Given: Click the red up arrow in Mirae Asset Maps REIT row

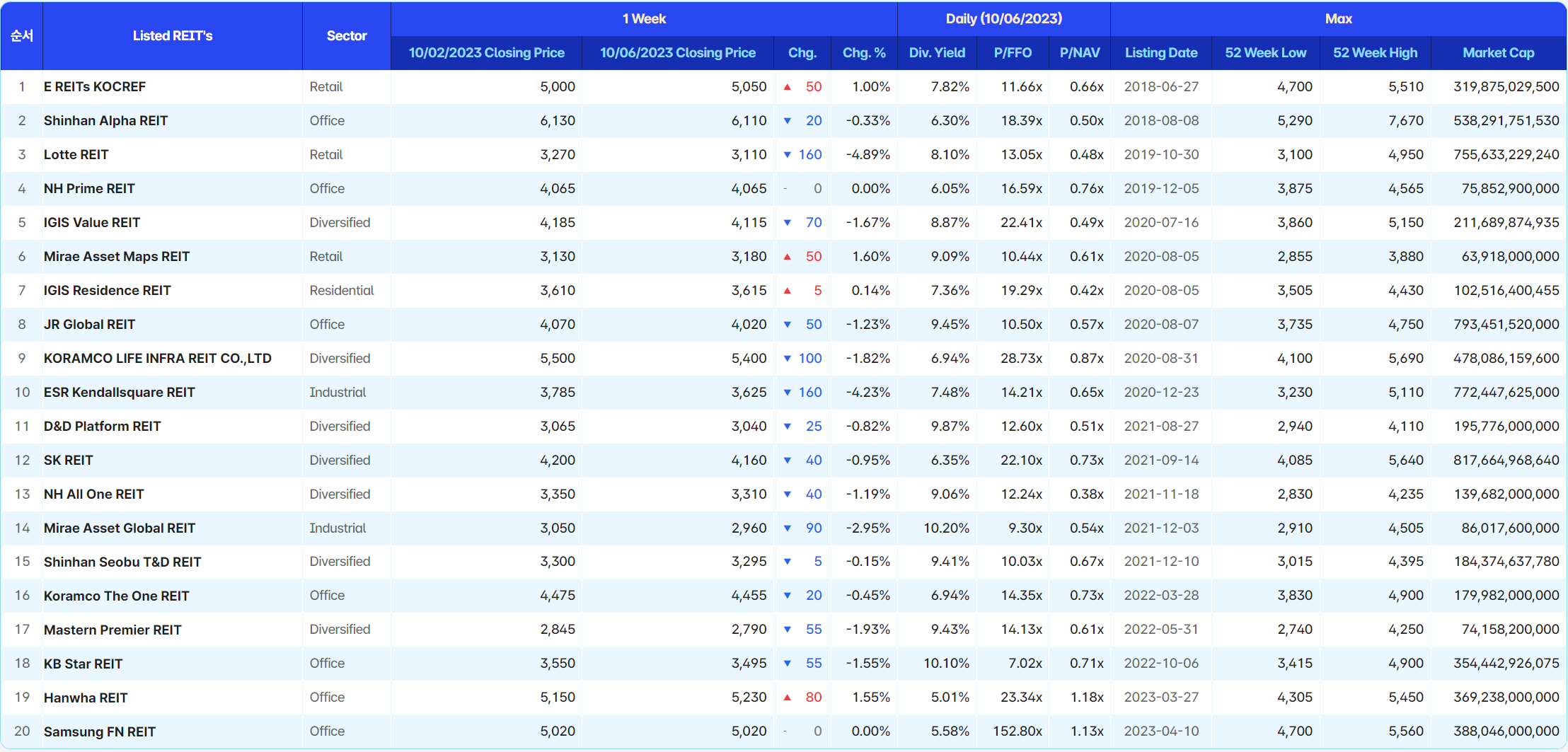Looking at the screenshot, I should pyautogui.click(x=787, y=257).
